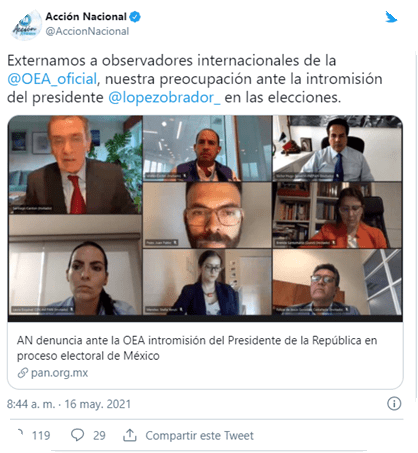Select Compartir este Tweet
Image resolution: width=418 pixels, height=453 pixels.
199,435
